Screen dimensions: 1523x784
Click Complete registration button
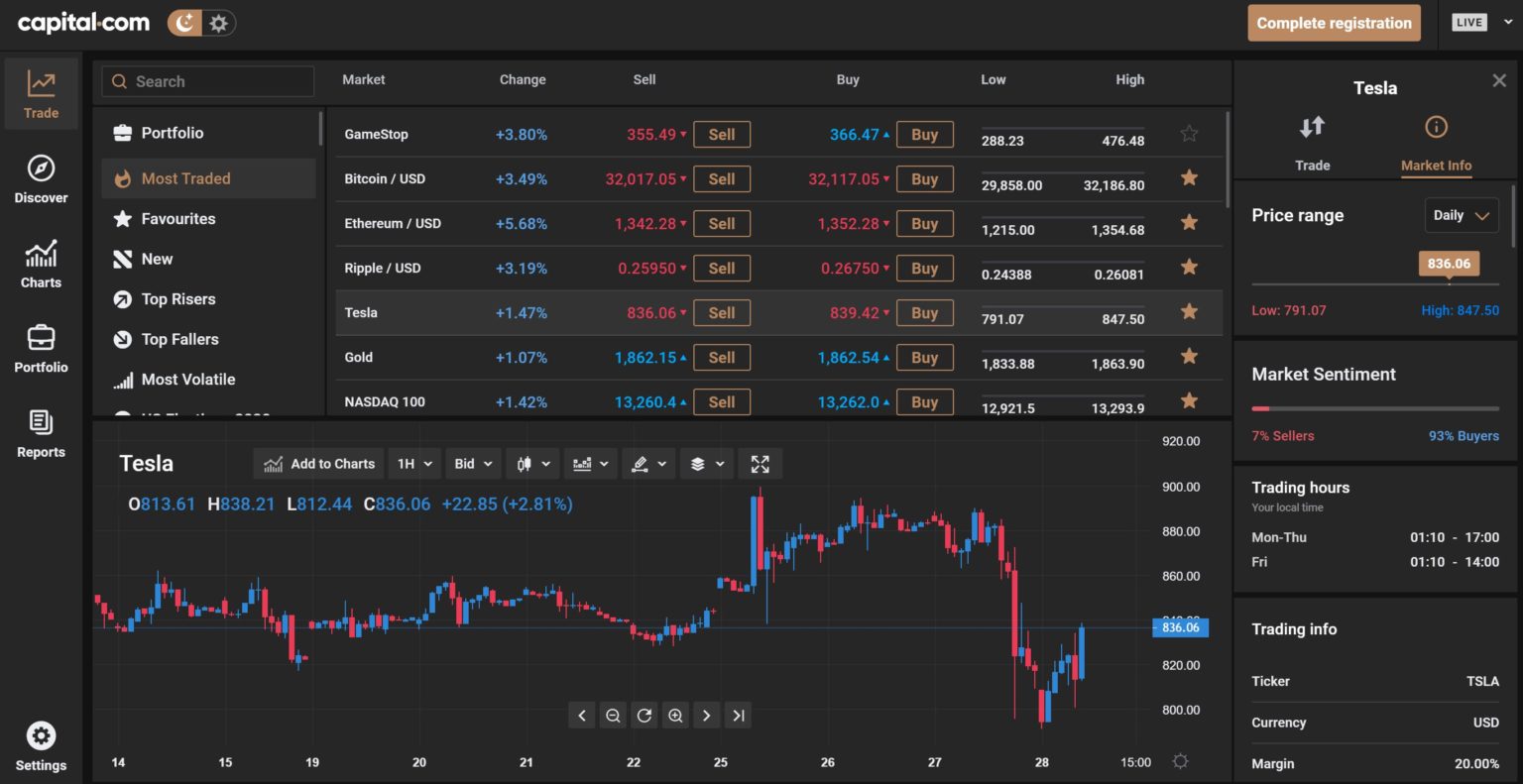[1334, 23]
